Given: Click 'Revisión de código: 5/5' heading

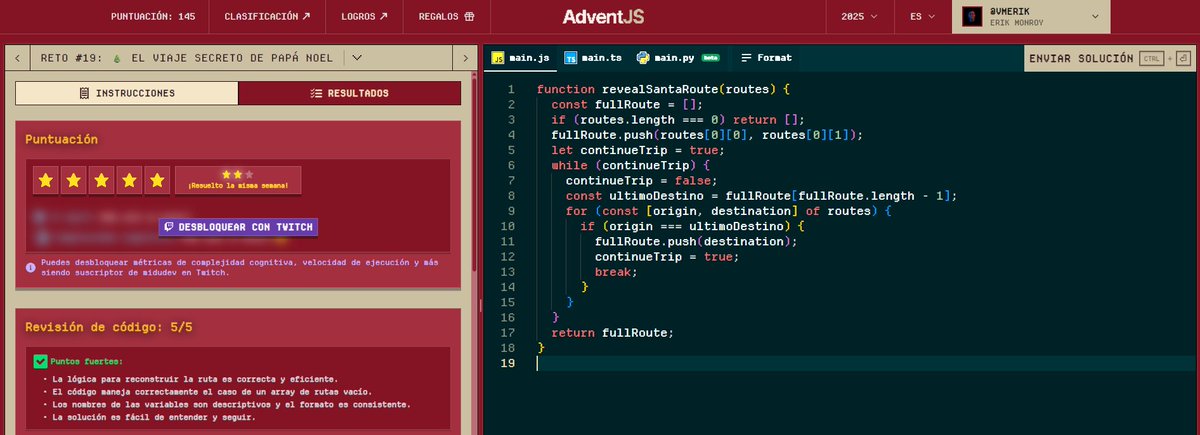Looking at the screenshot, I should [108, 326].
